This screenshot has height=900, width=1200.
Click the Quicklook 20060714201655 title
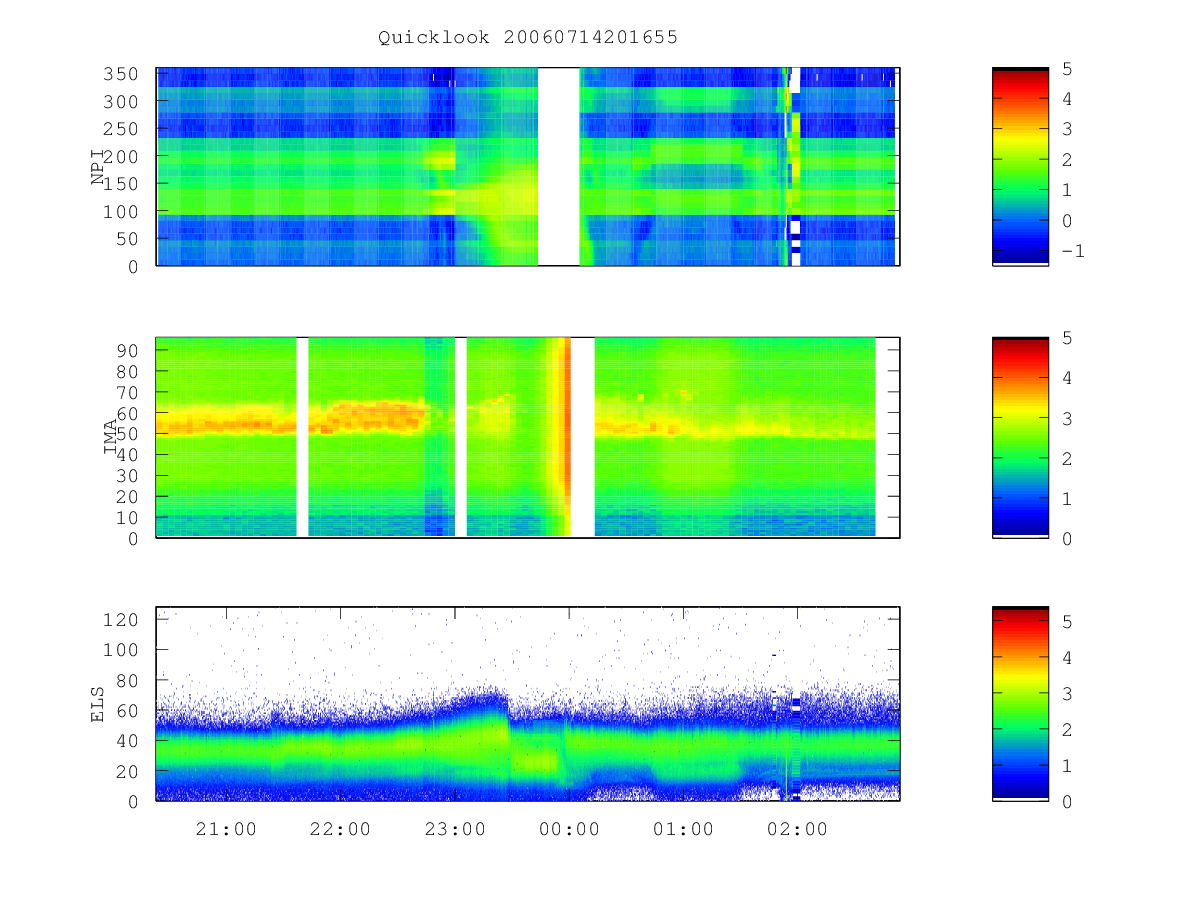(528, 38)
